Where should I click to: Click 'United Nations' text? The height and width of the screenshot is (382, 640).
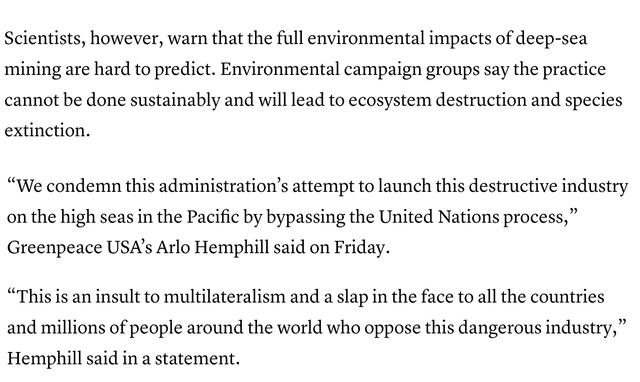coord(439,217)
